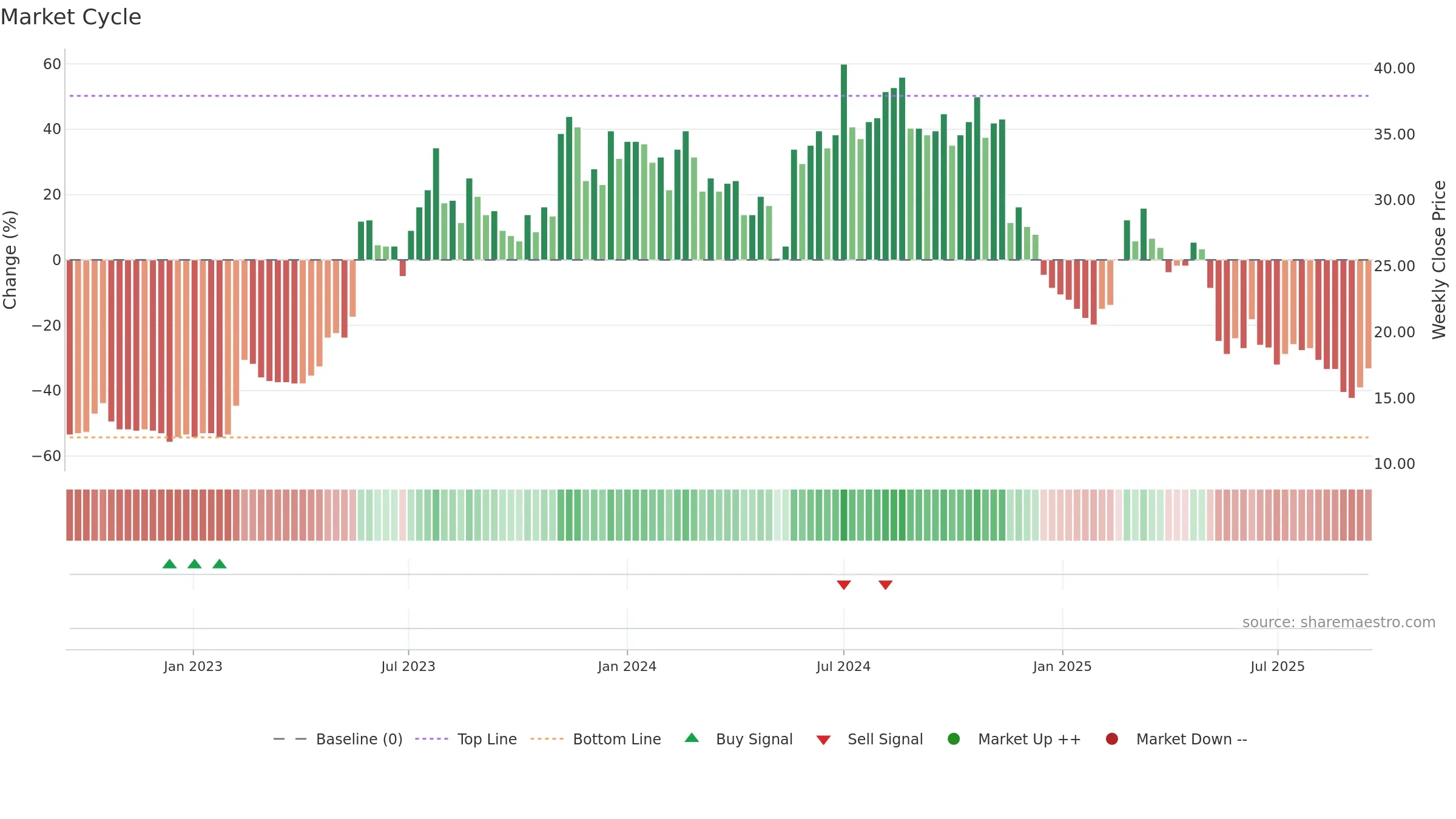The image size is (1456, 819).
Task: Toggle the Sell Signal legend item
Action: [869, 739]
